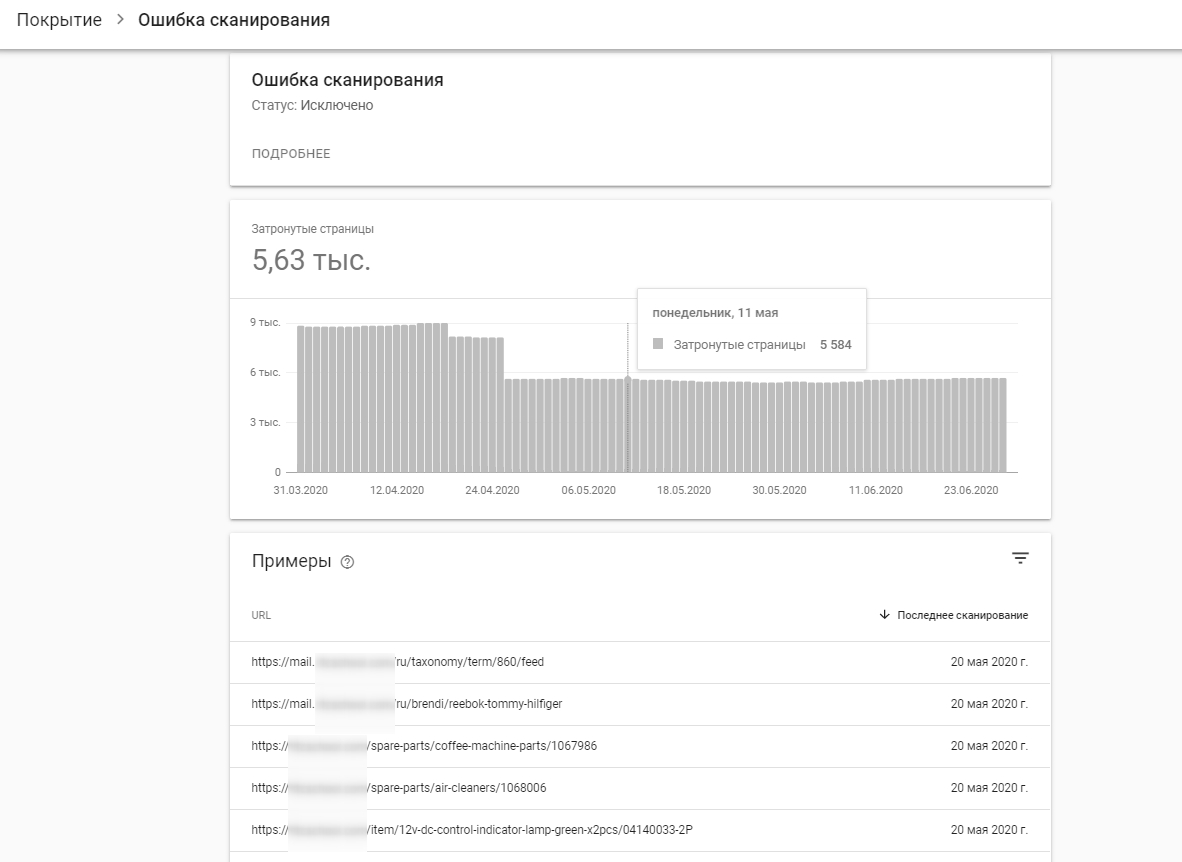Click the sort arrow beside Последнее сканирование
Screen dimensions: 1182x862
(x=884, y=615)
